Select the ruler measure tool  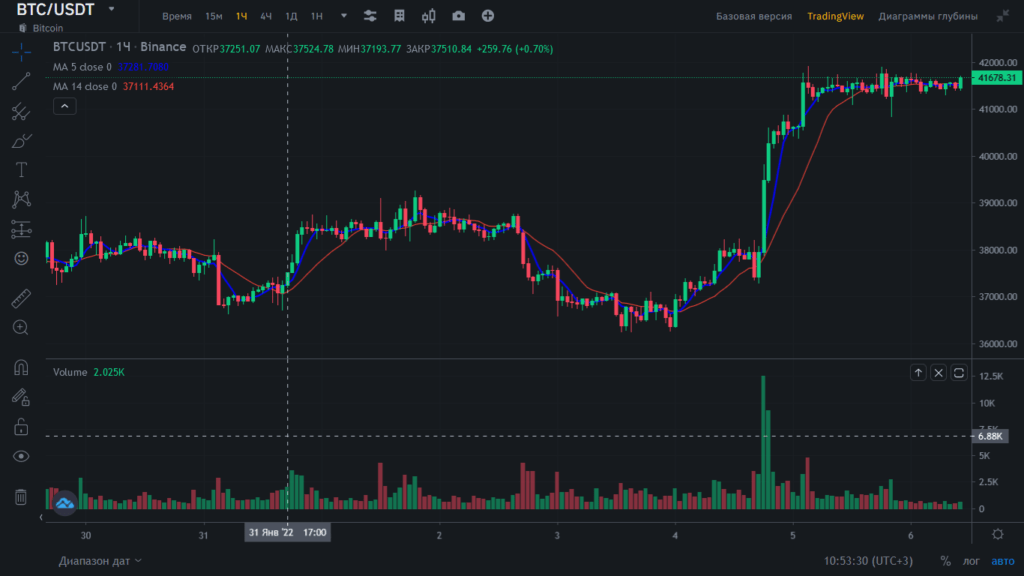(21, 298)
